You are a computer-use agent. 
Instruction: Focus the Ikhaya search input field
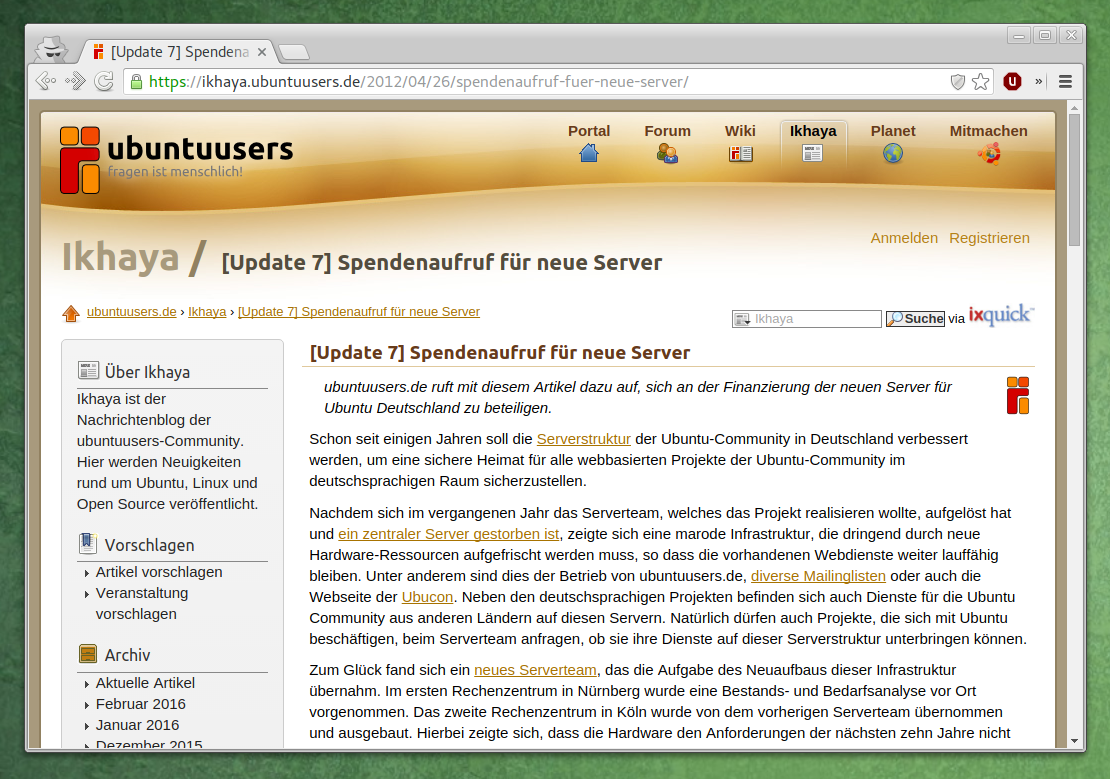coord(806,319)
